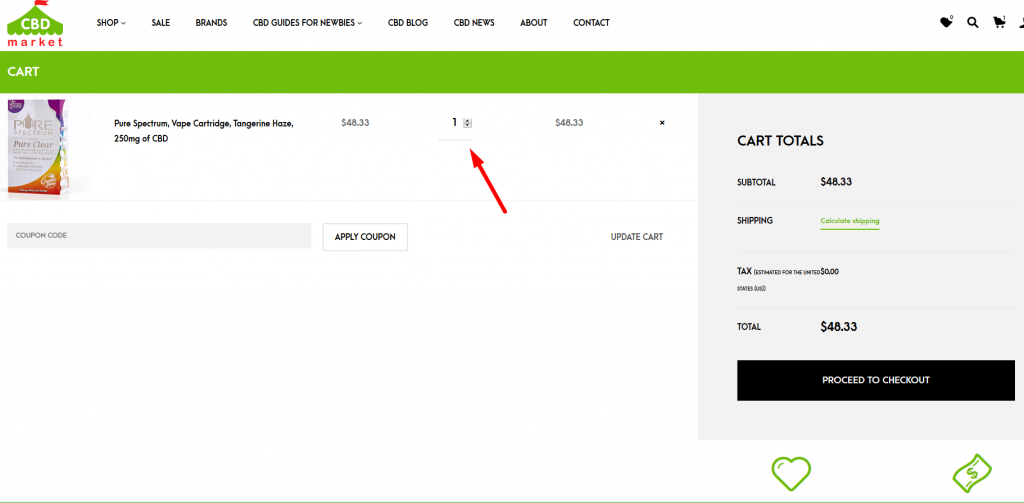Image resolution: width=1024 pixels, height=503 pixels.
Task: Click the quantity stepper arrows
Action: point(467,123)
